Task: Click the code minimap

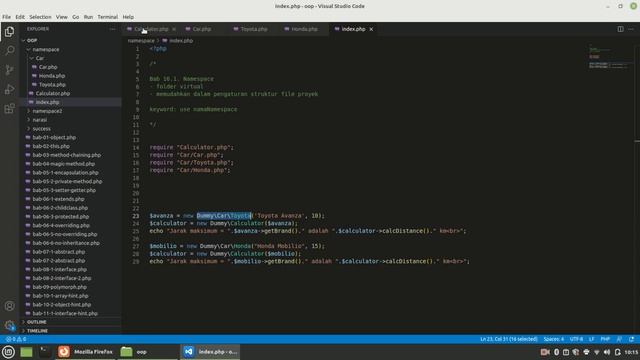Action: 610,57
